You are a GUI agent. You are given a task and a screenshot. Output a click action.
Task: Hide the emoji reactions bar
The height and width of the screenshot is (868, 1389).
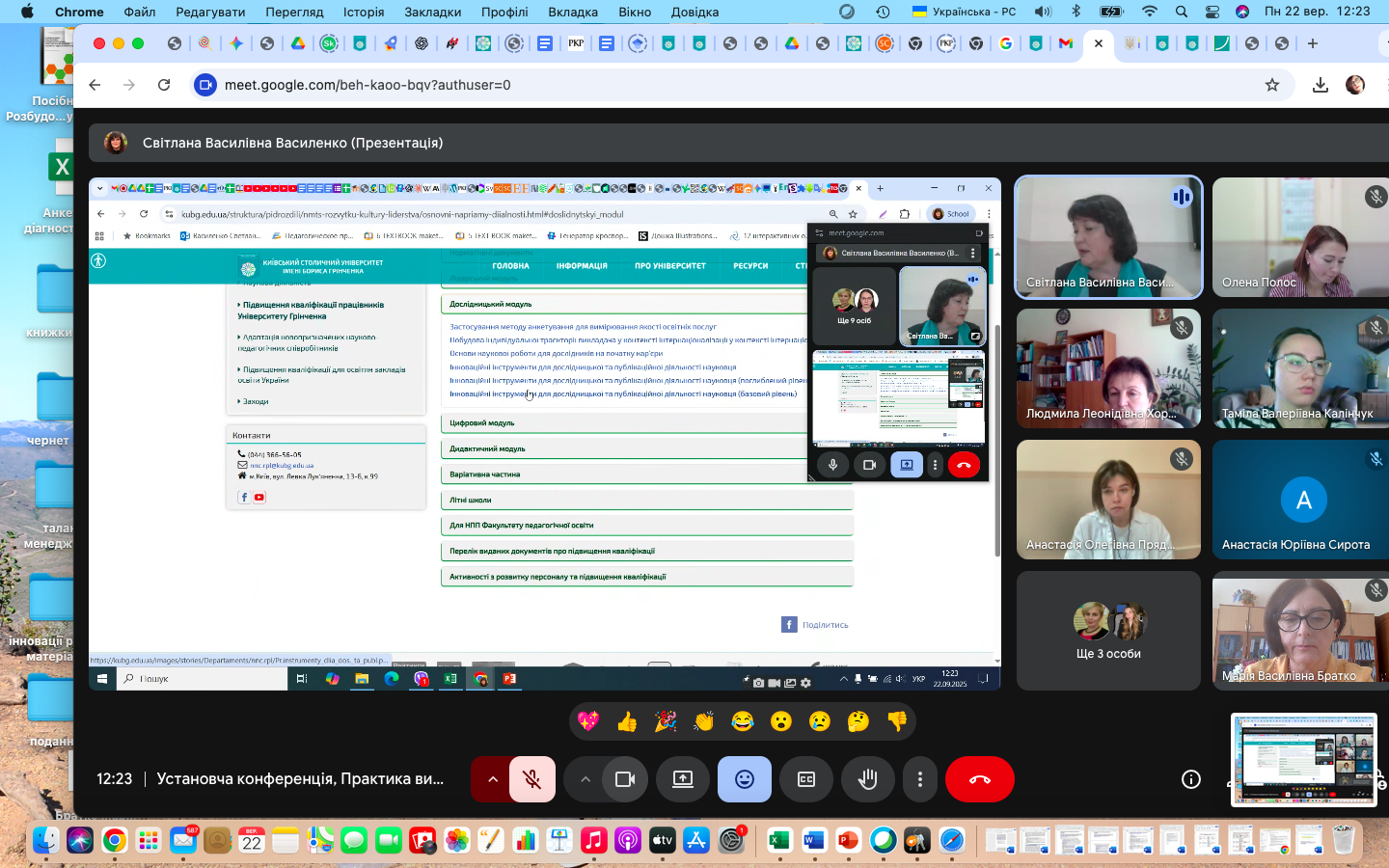(744, 779)
